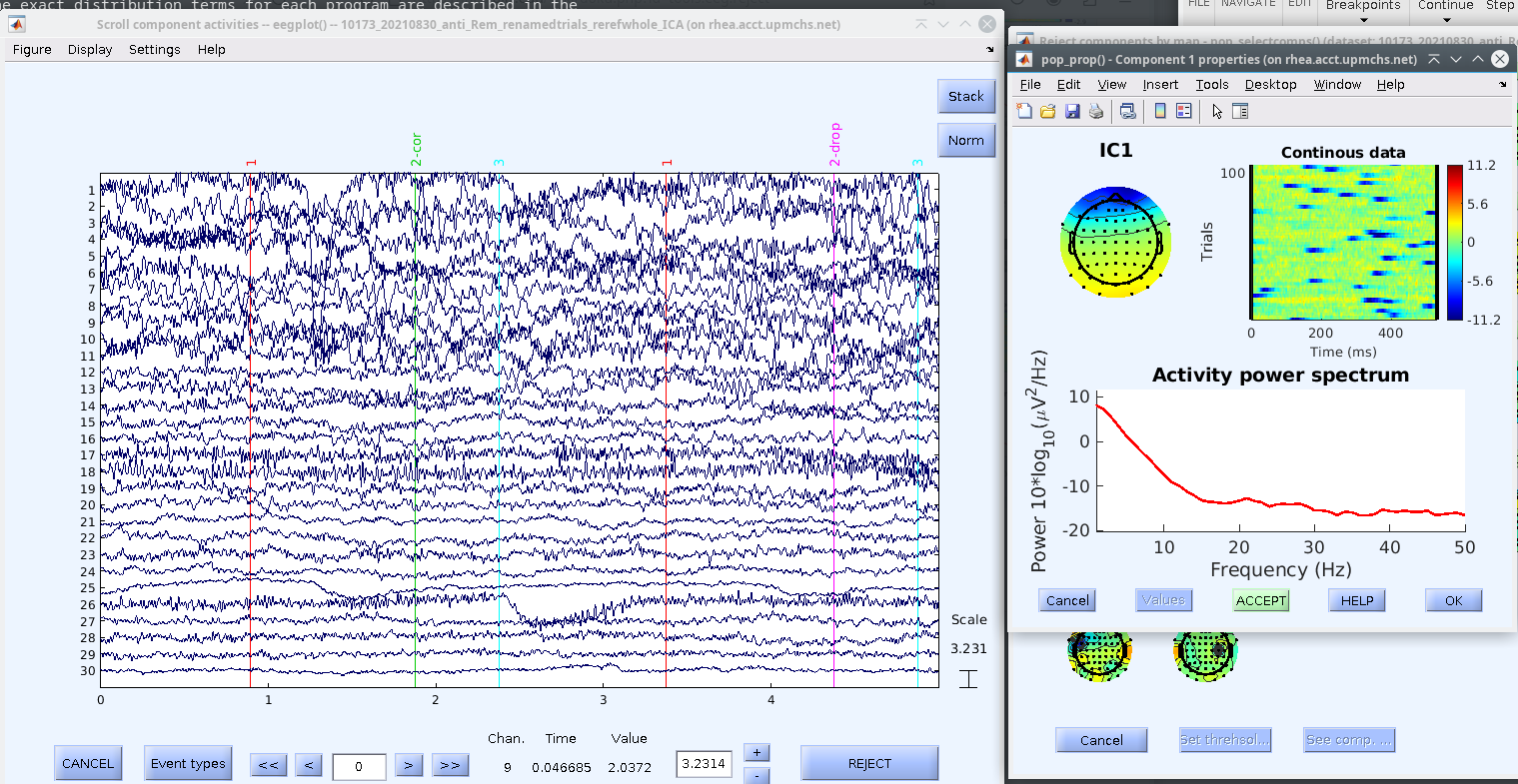Expand the Breakpoints dropdown in MATLAB toolstrip
Viewport: 1518px width, 784px height.
click(1363, 13)
